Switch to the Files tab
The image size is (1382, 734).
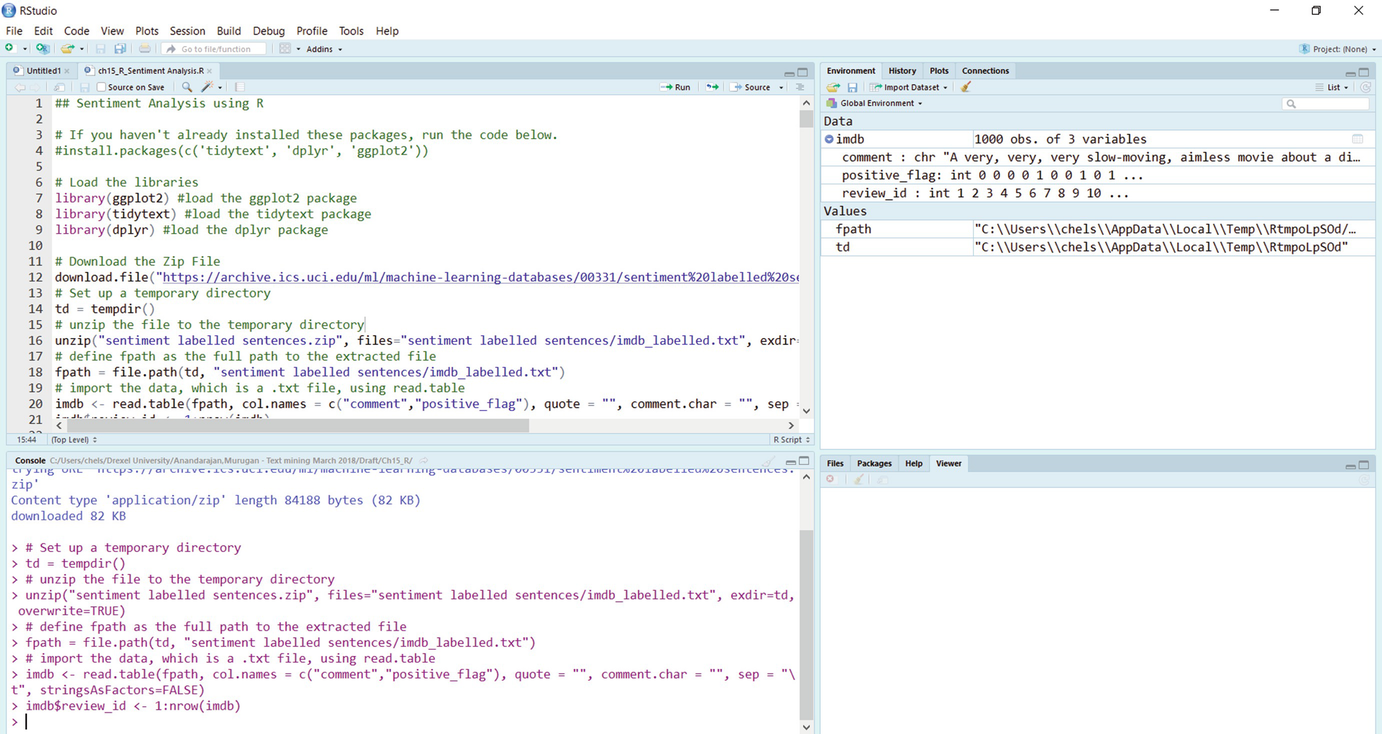click(x=835, y=463)
